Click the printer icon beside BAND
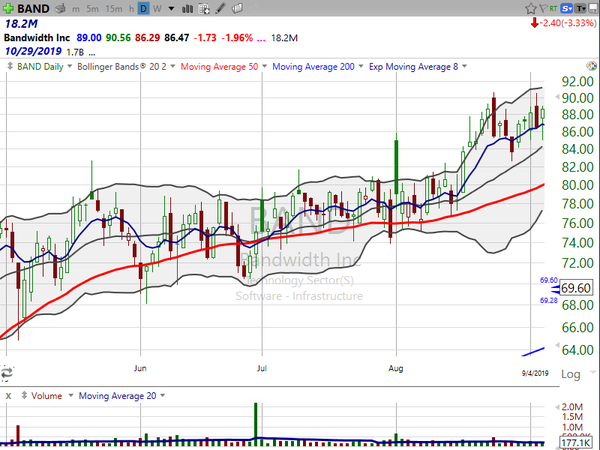Image resolution: width=600 pixels, height=450 pixels. 60,7
